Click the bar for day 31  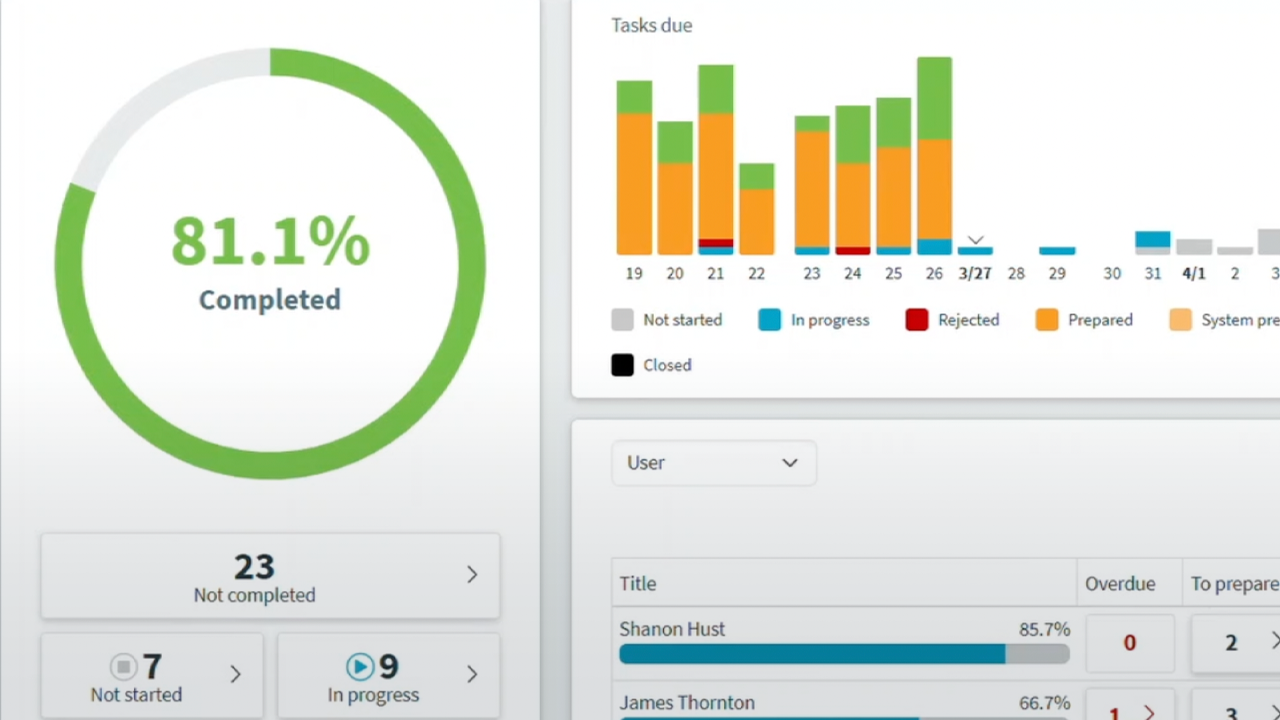click(x=1153, y=243)
